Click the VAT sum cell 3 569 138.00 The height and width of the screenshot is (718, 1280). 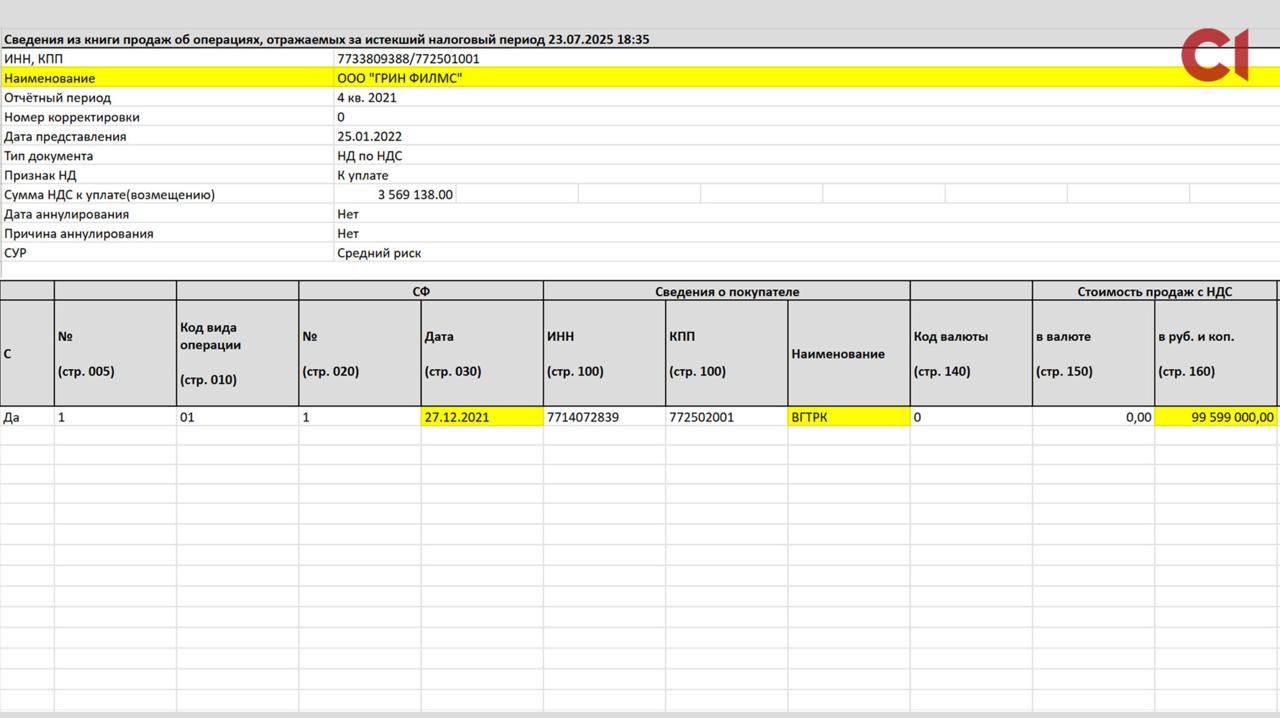pyautogui.click(x=415, y=195)
